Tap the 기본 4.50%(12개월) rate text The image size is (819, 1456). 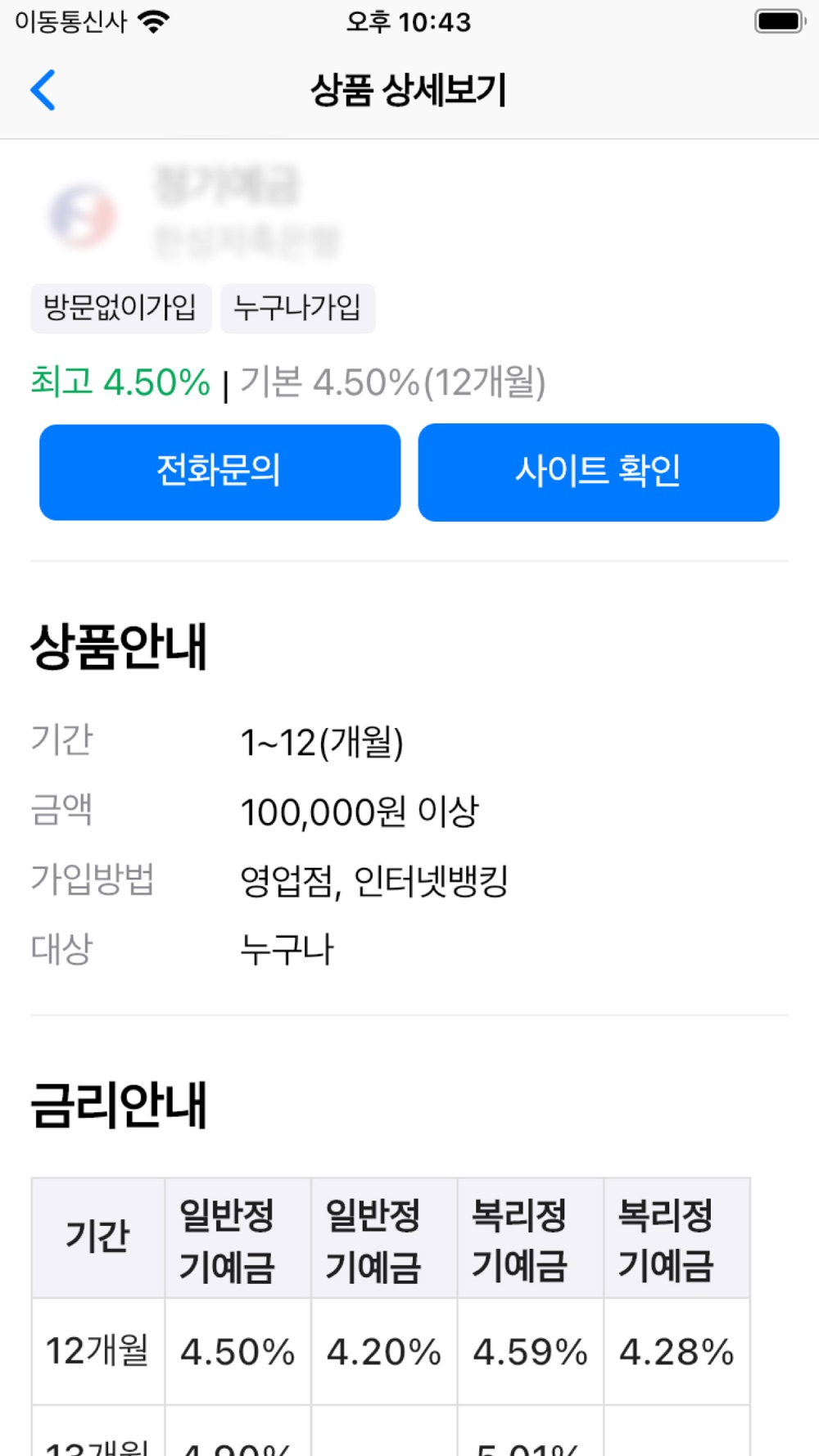[x=393, y=382]
